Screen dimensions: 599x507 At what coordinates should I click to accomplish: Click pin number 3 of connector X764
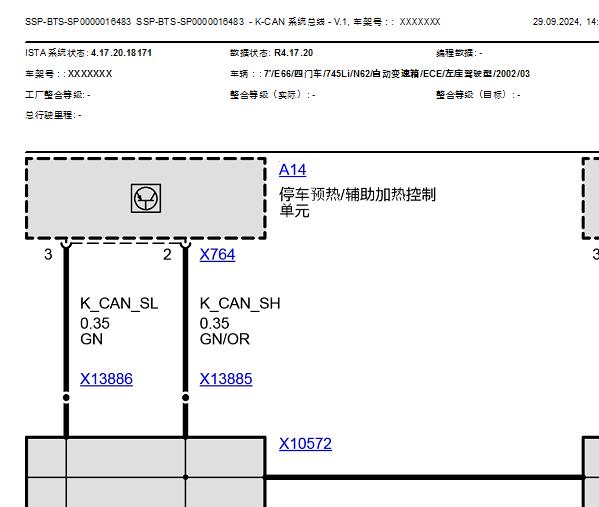click(48, 254)
